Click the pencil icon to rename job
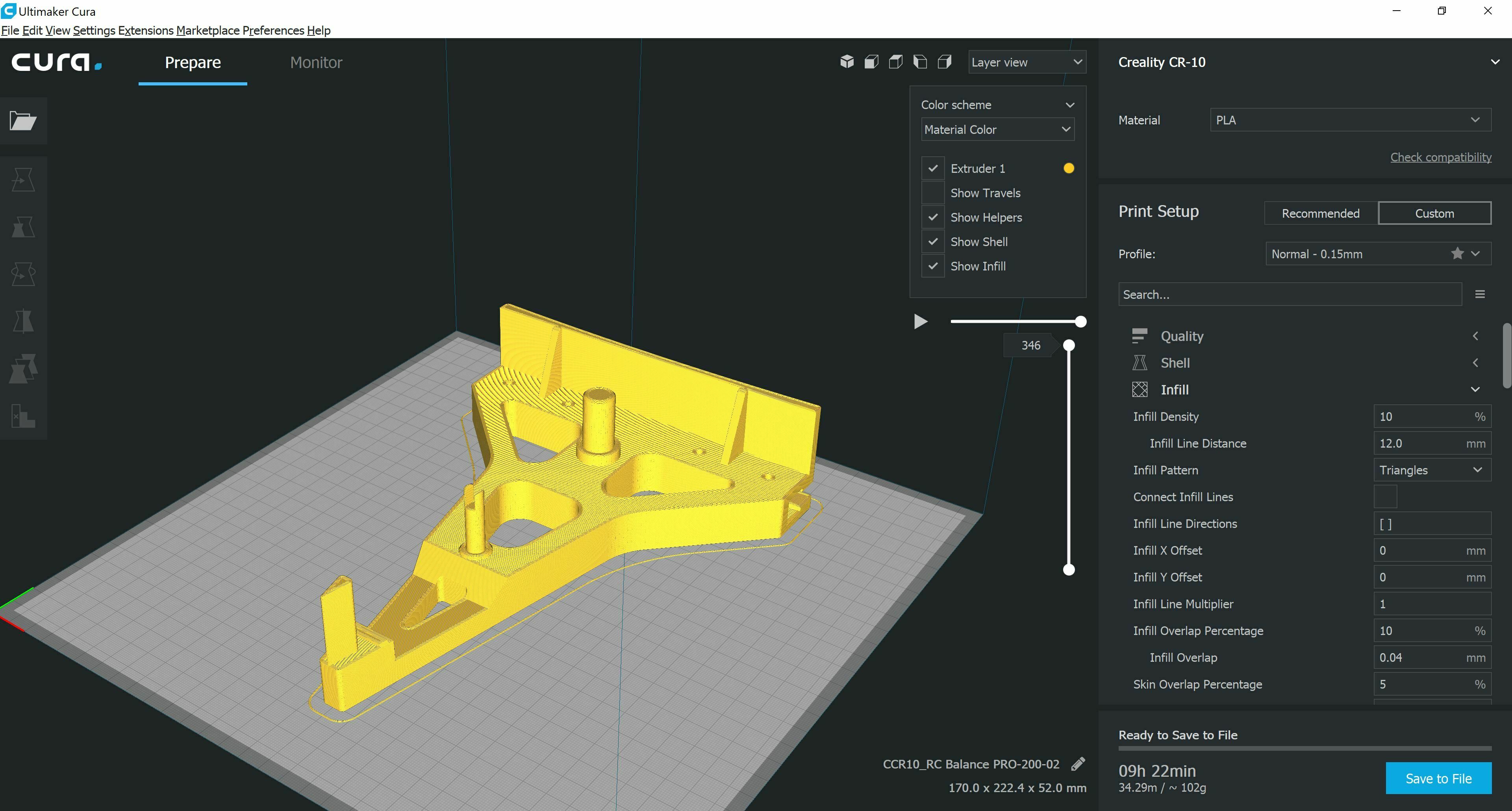Viewport: 1512px width, 811px height. [1078, 764]
